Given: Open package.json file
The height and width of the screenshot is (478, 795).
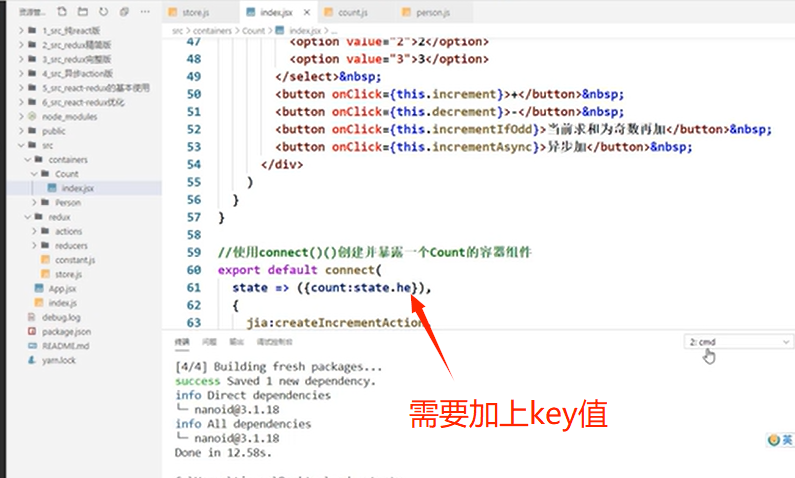Looking at the screenshot, I should 66,332.
